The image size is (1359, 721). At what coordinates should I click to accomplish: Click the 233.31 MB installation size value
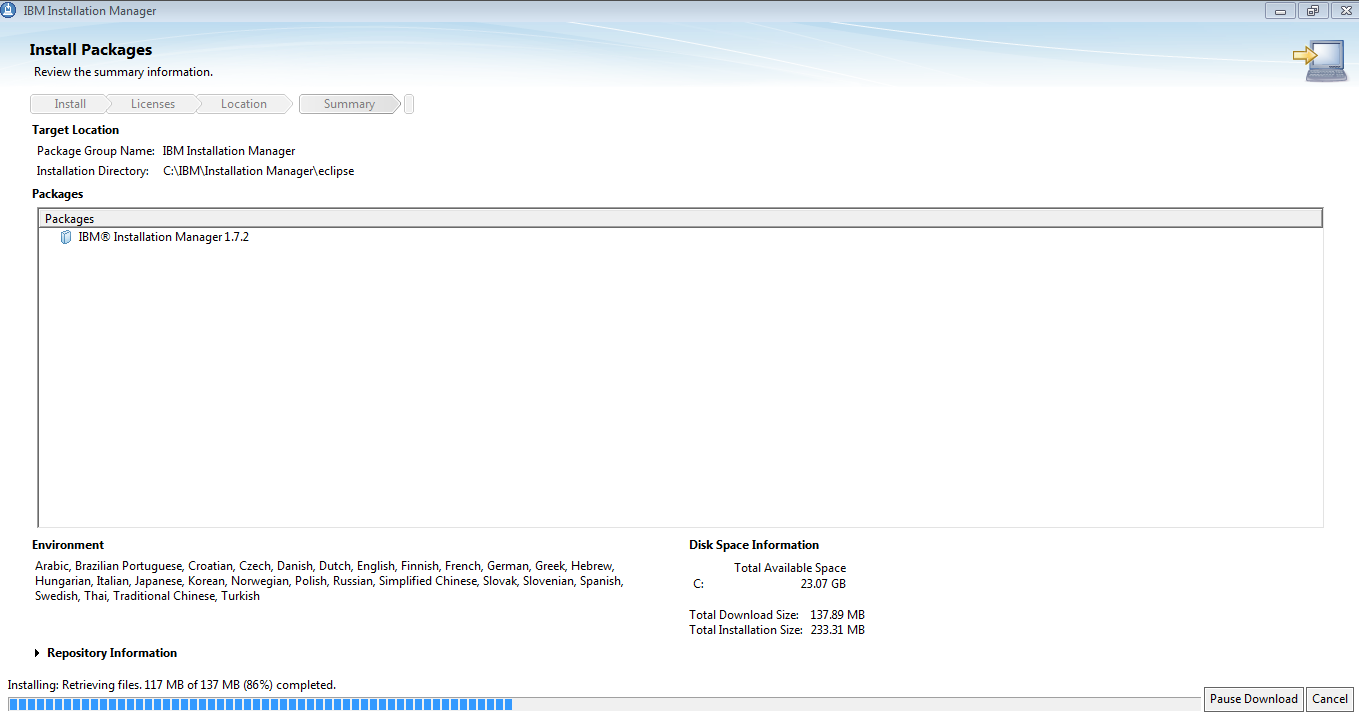pyautogui.click(x=837, y=630)
